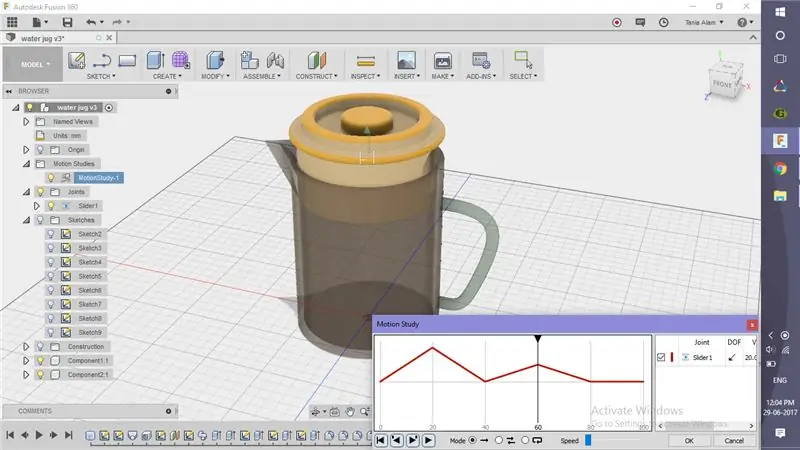Expand the Slider1 joint node
Screen dimensions: 800x450
(36, 206)
